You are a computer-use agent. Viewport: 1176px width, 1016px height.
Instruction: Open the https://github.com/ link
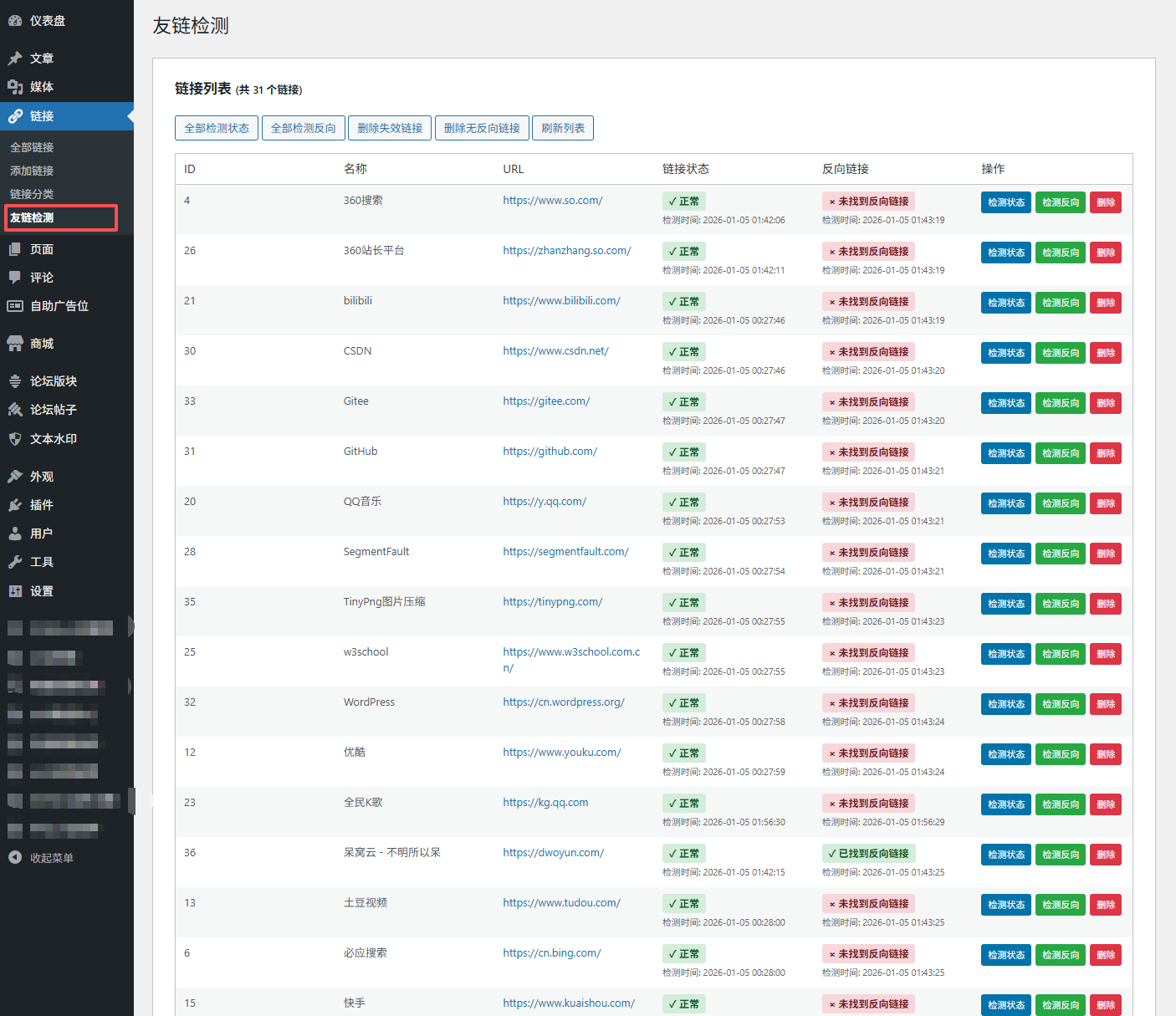tap(550, 452)
